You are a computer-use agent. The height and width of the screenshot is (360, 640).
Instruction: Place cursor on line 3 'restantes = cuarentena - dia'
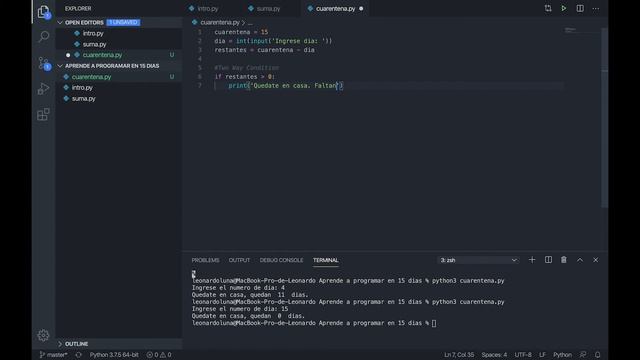coord(264,50)
